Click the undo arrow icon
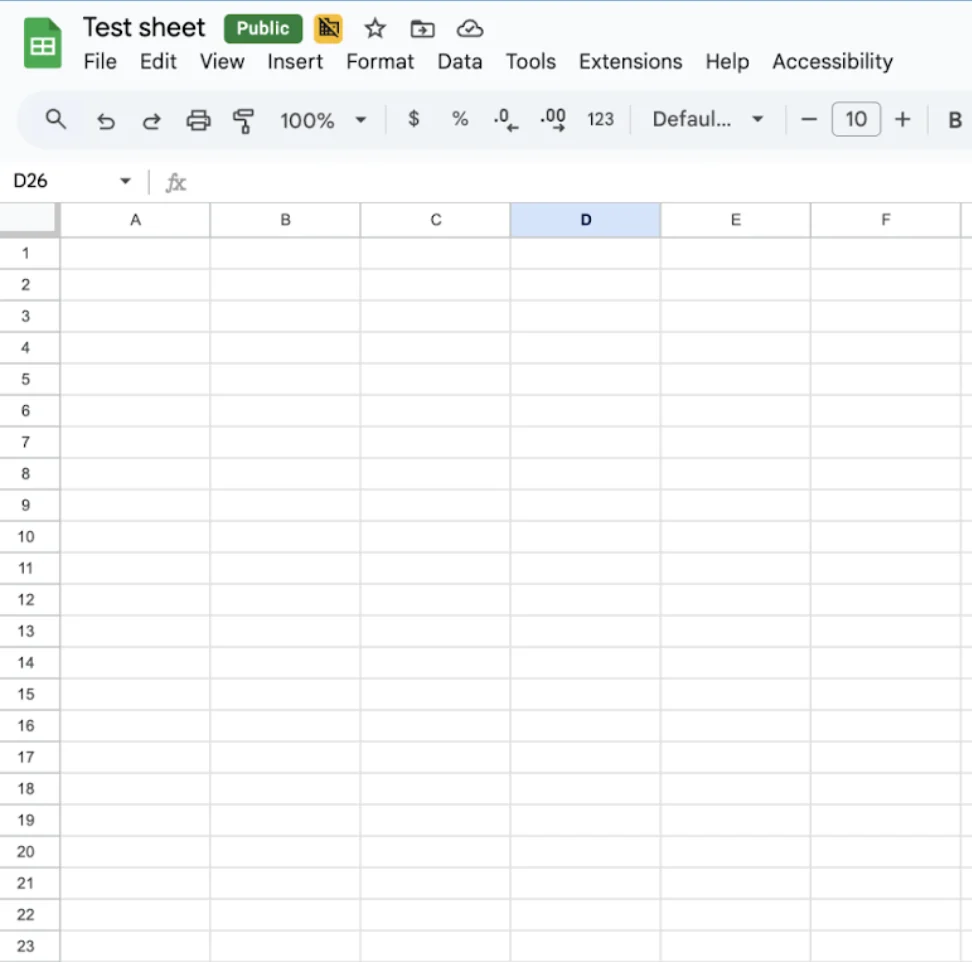 [x=105, y=121]
